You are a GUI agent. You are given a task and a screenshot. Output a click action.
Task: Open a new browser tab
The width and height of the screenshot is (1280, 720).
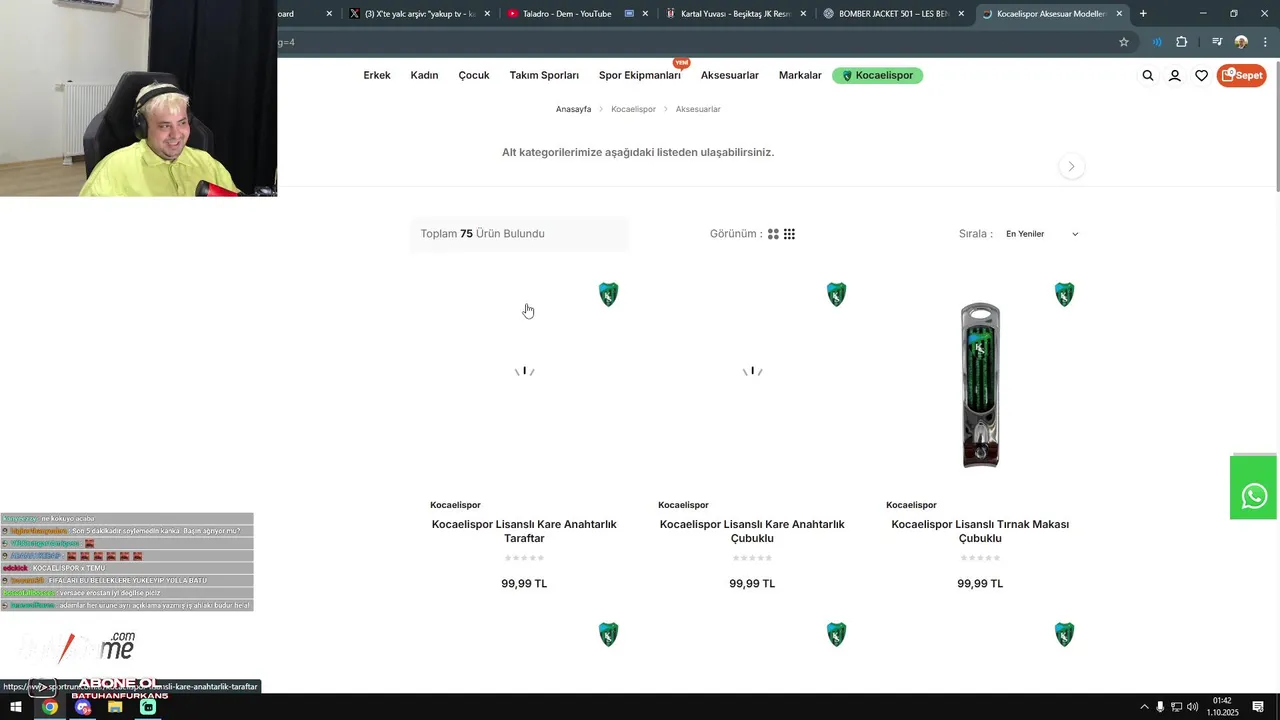point(1143,14)
